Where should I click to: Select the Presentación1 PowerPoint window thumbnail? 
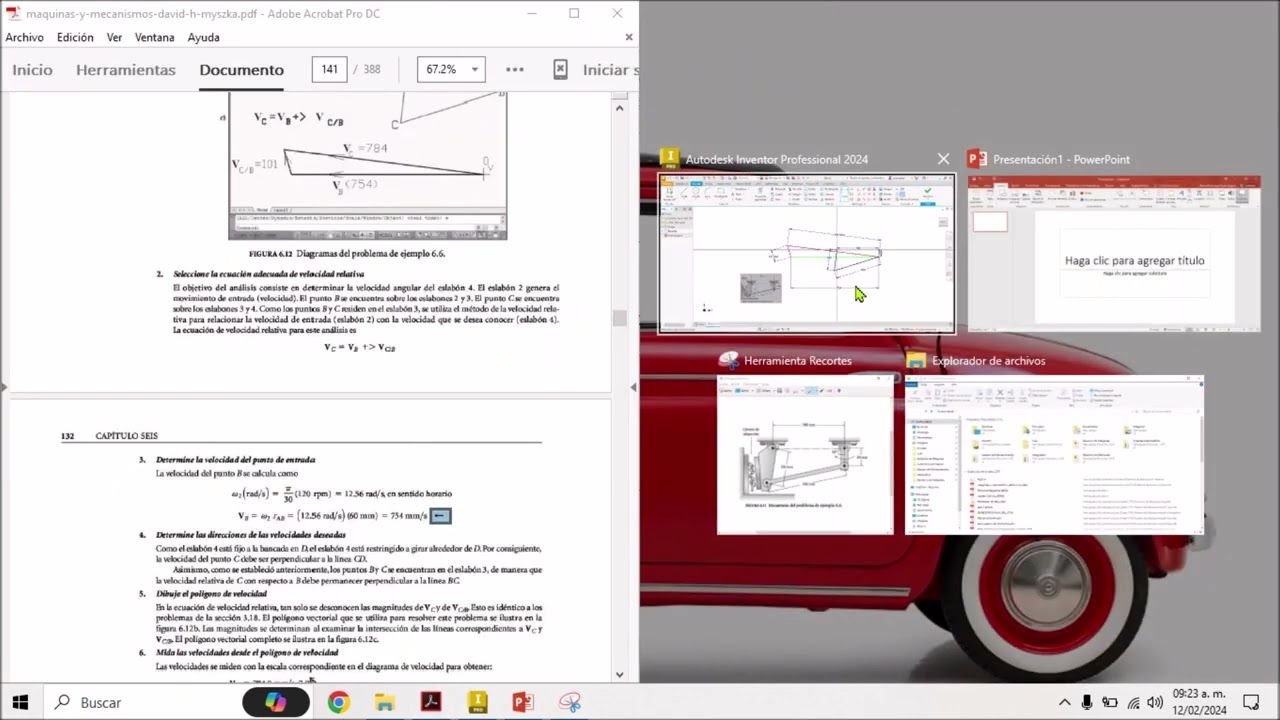[1114, 253]
